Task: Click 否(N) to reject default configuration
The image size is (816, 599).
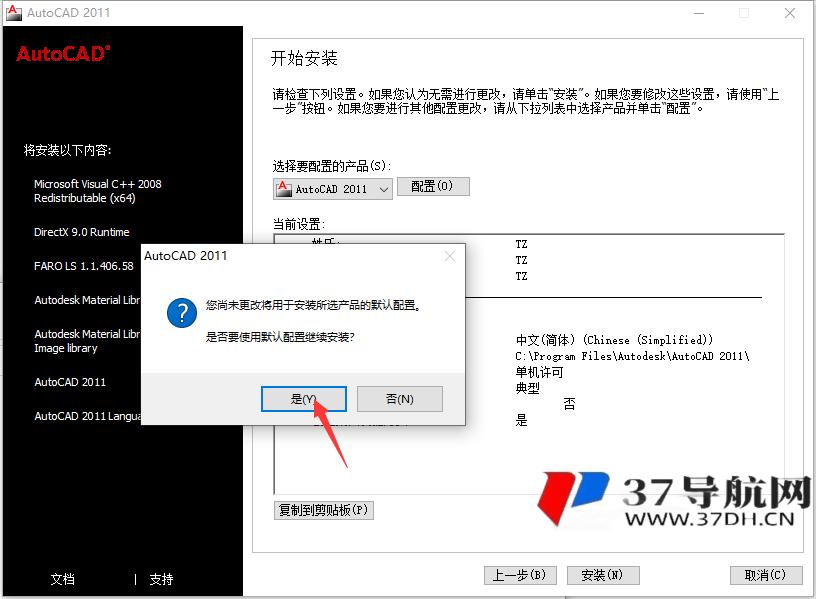Action: 399,398
